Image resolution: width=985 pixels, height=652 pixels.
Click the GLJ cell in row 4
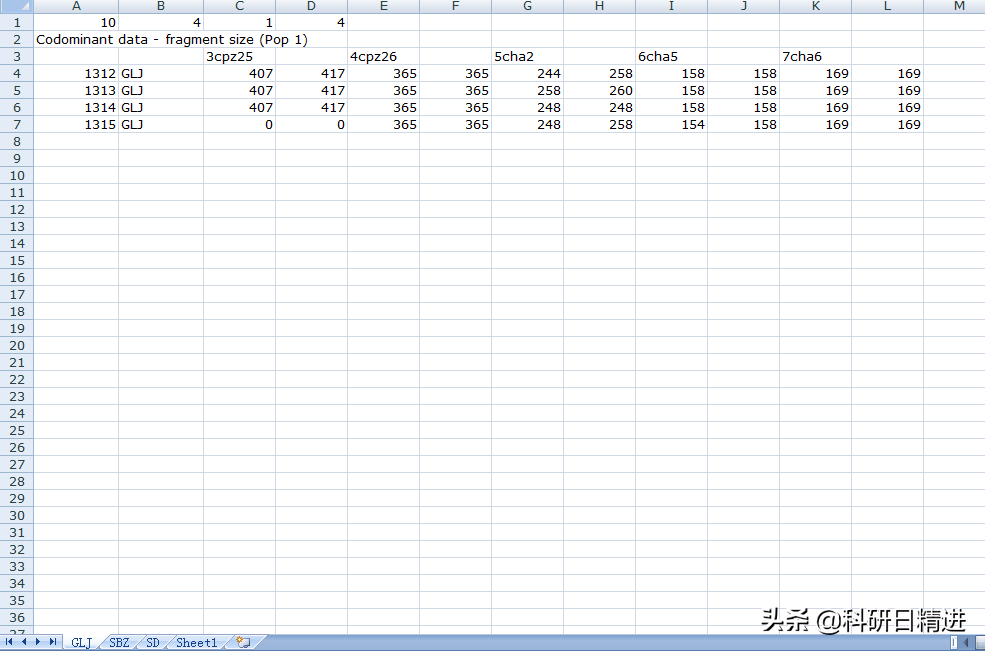tap(161, 73)
